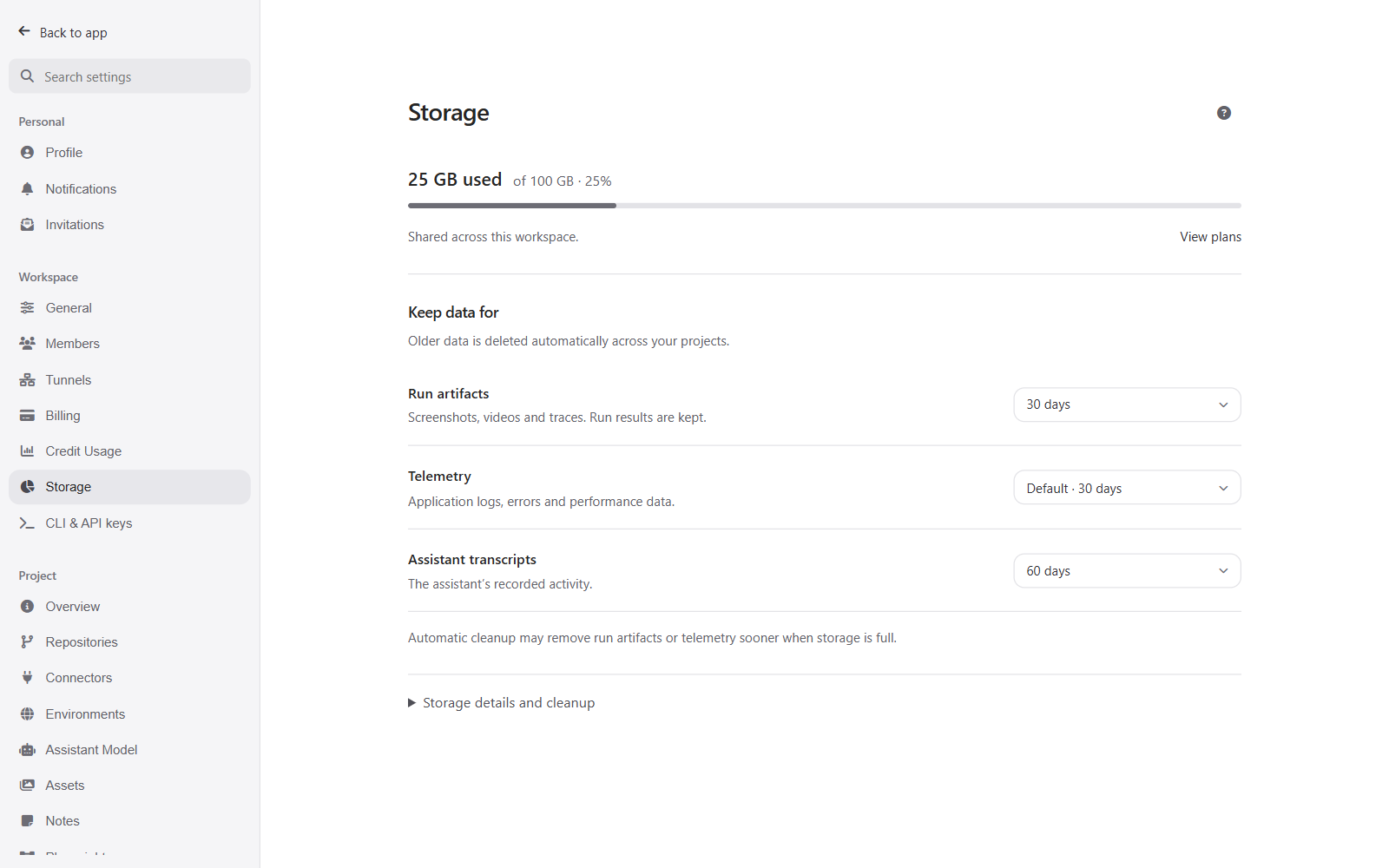Viewport: 1389px width, 868px height.
Task: Go to Members settings
Action: (129, 343)
